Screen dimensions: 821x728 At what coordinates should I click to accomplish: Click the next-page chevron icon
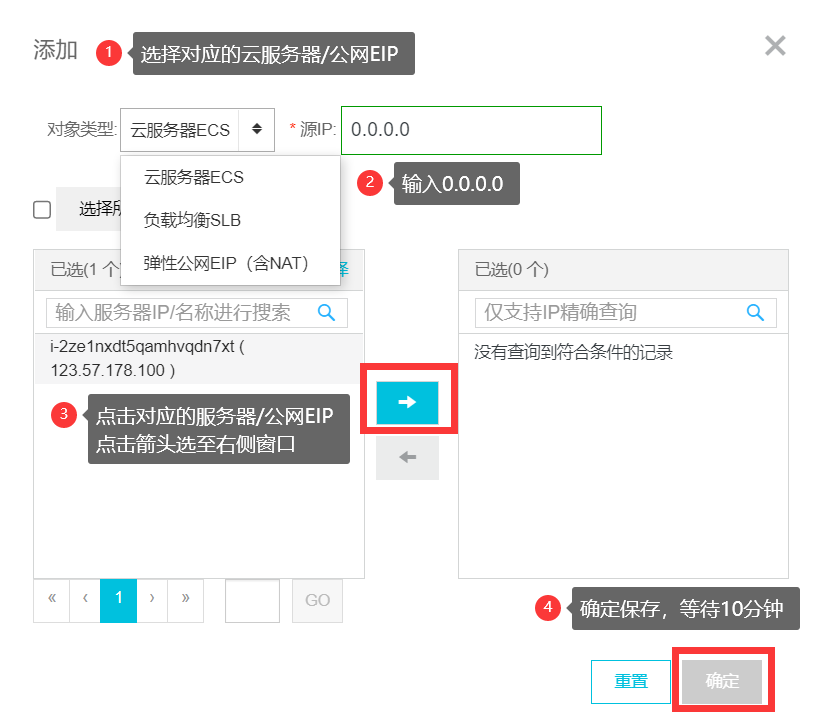pyautogui.click(x=152, y=600)
